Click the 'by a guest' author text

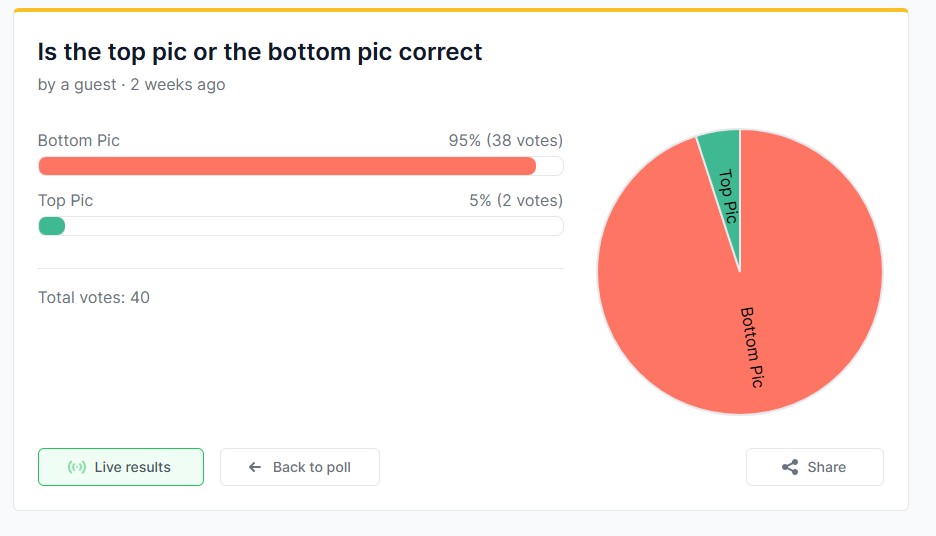tap(77, 85)
